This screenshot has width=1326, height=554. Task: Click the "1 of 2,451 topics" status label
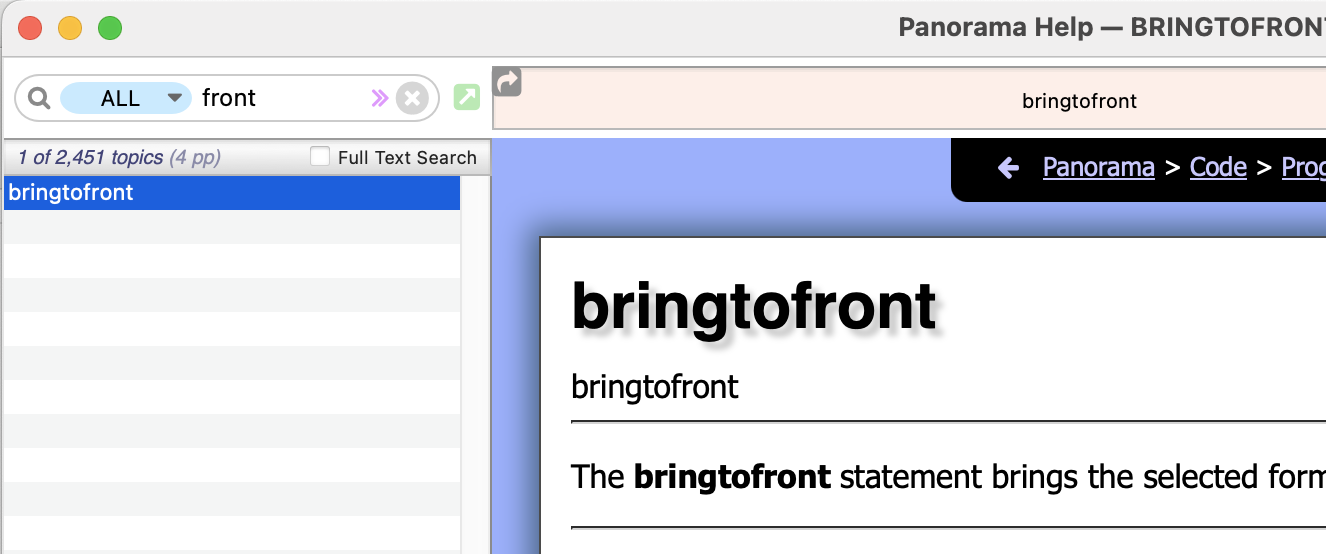119,157
